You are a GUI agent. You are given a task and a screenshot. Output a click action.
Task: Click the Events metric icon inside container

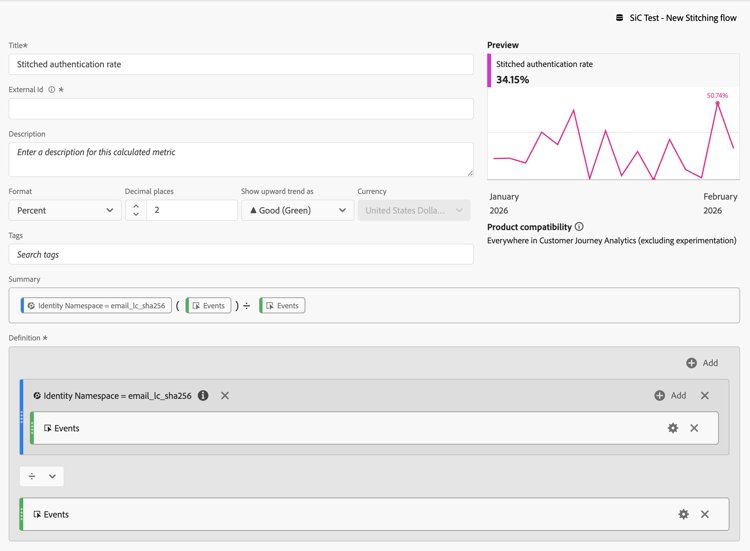pos(47,428)
